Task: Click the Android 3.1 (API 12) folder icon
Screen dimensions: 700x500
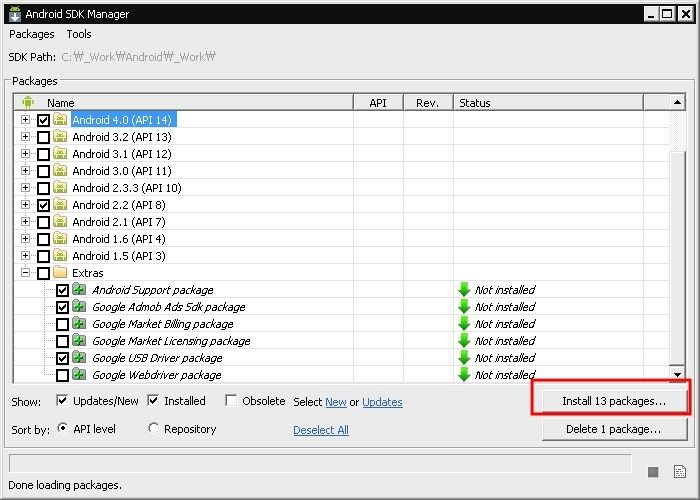Action: [60, 153]
